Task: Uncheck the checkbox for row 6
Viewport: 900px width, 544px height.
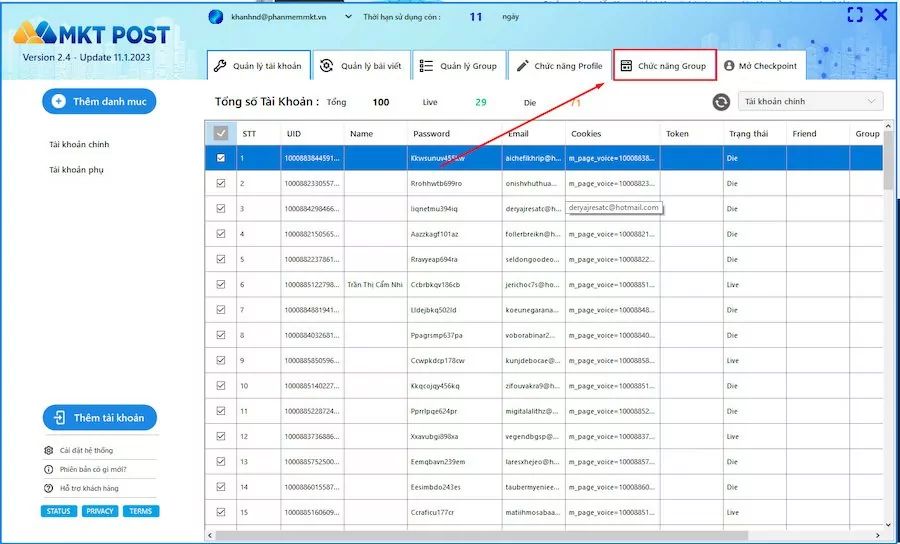Action: [x=221, y=285]
